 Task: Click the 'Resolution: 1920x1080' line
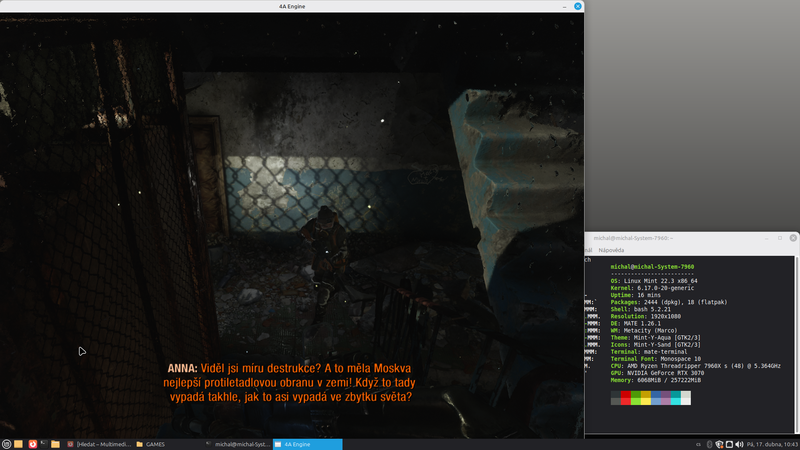pos(645,316)
